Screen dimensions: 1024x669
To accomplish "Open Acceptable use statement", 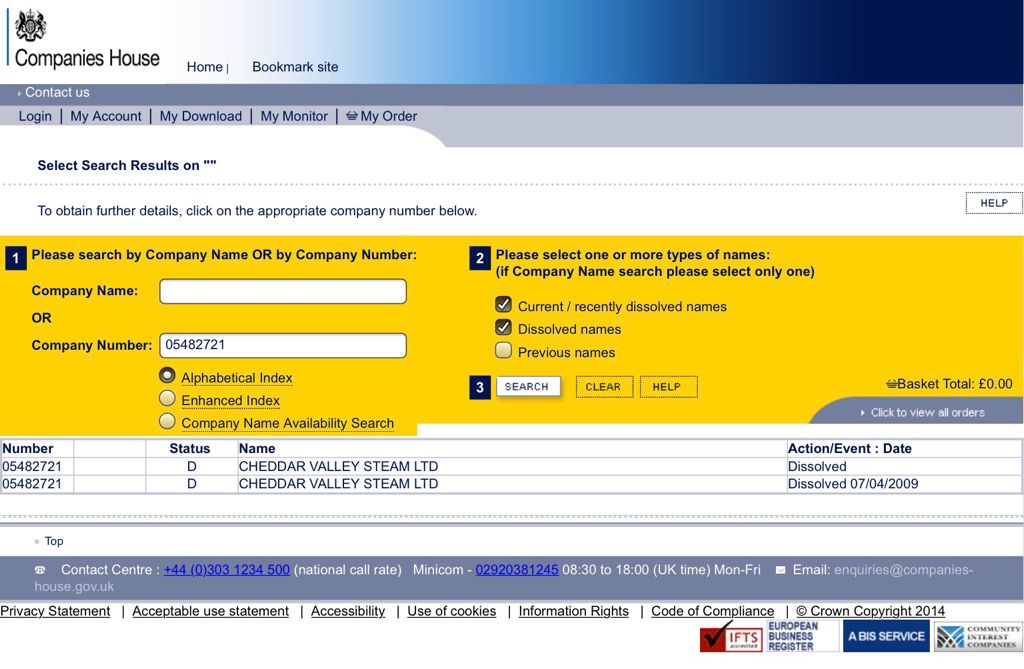I will tap(210, 611).
